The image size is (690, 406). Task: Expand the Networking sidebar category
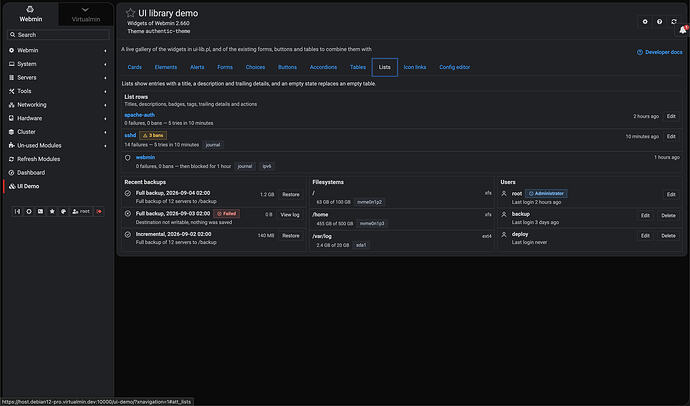(x=58, y=105)
